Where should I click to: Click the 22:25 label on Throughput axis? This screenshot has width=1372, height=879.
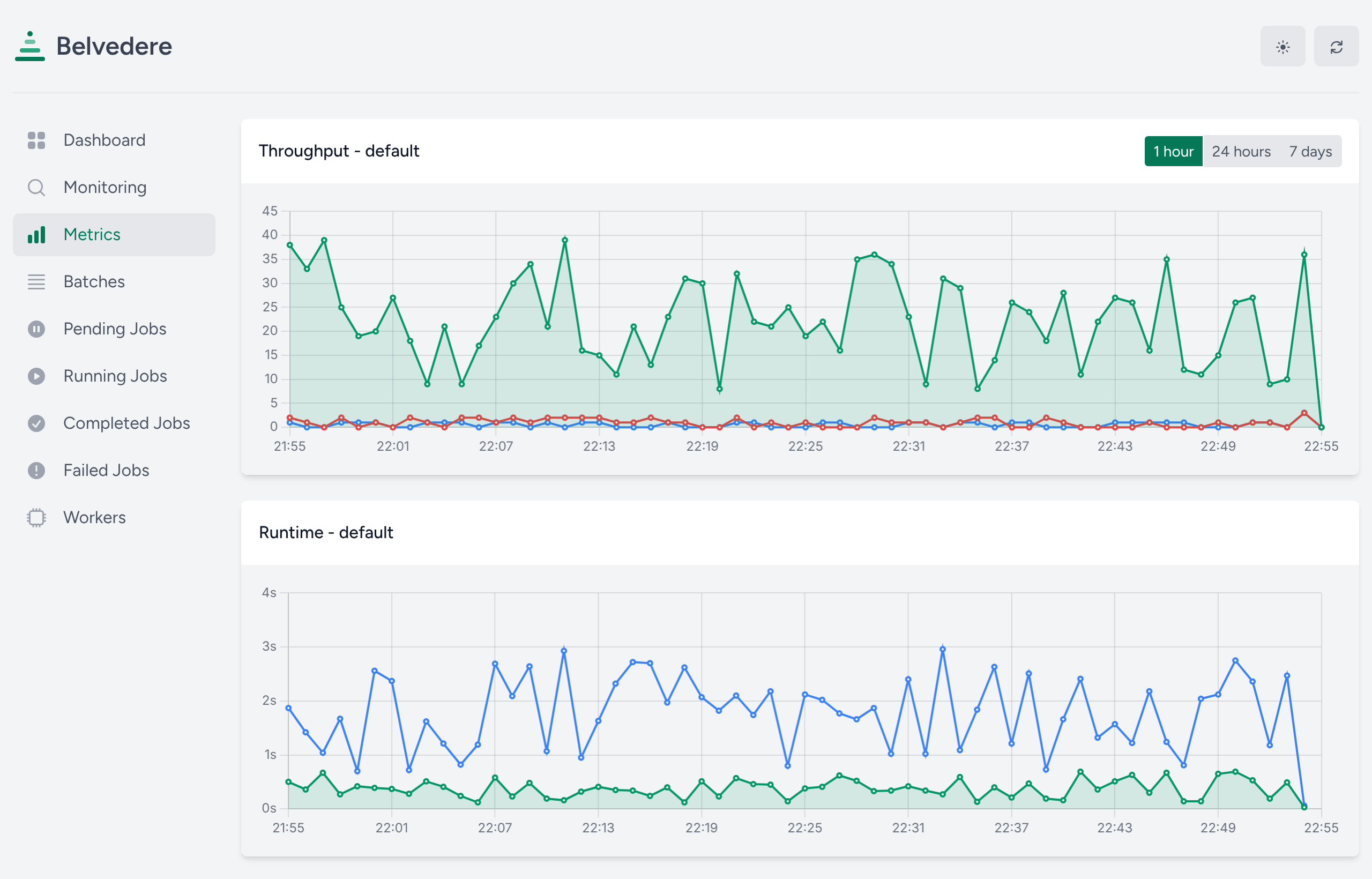coord(806,446)
